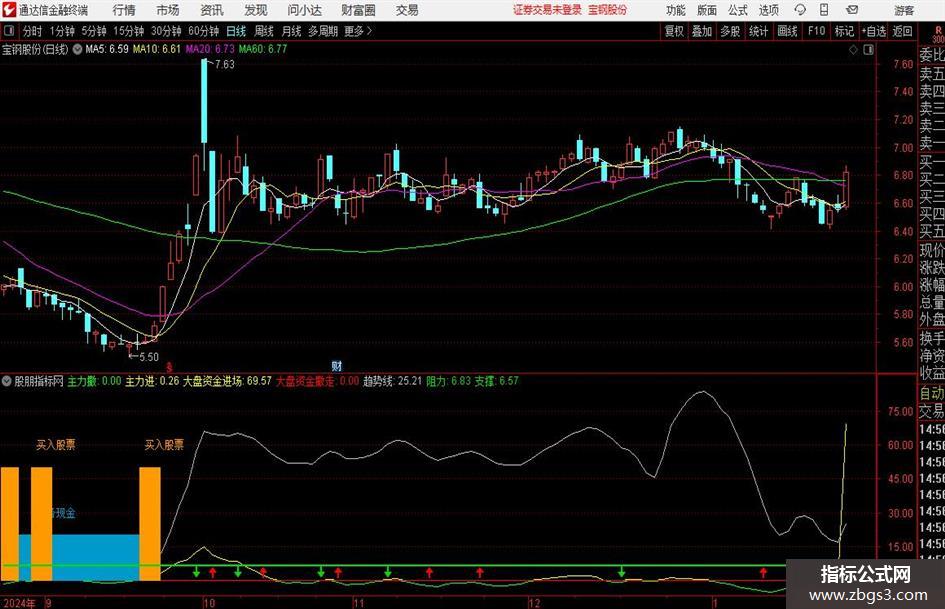Click the blue 财 marker on the chart
The width and height of the screenshot is (945, 609).
(x=337, y=366)
